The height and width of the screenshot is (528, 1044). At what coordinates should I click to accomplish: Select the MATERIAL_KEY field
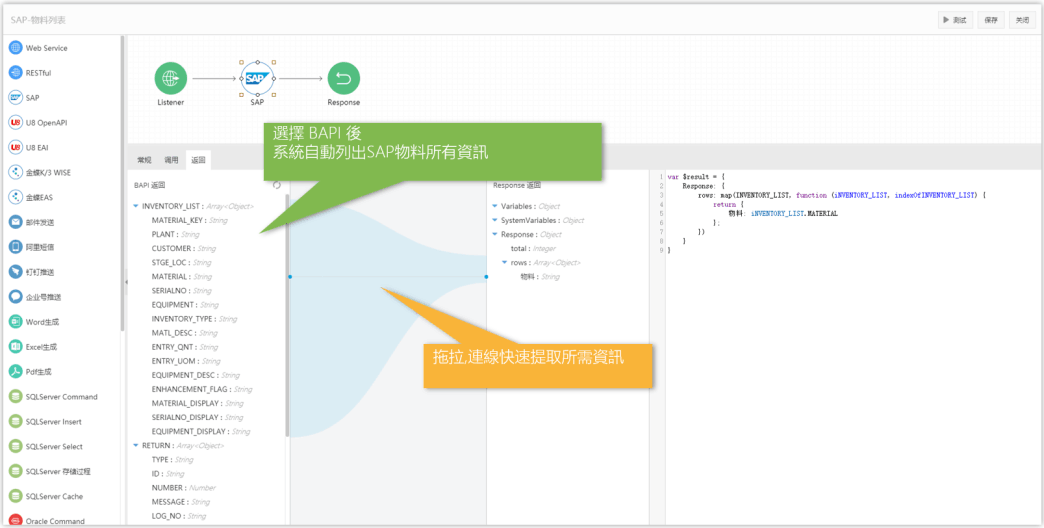(189, 220)
